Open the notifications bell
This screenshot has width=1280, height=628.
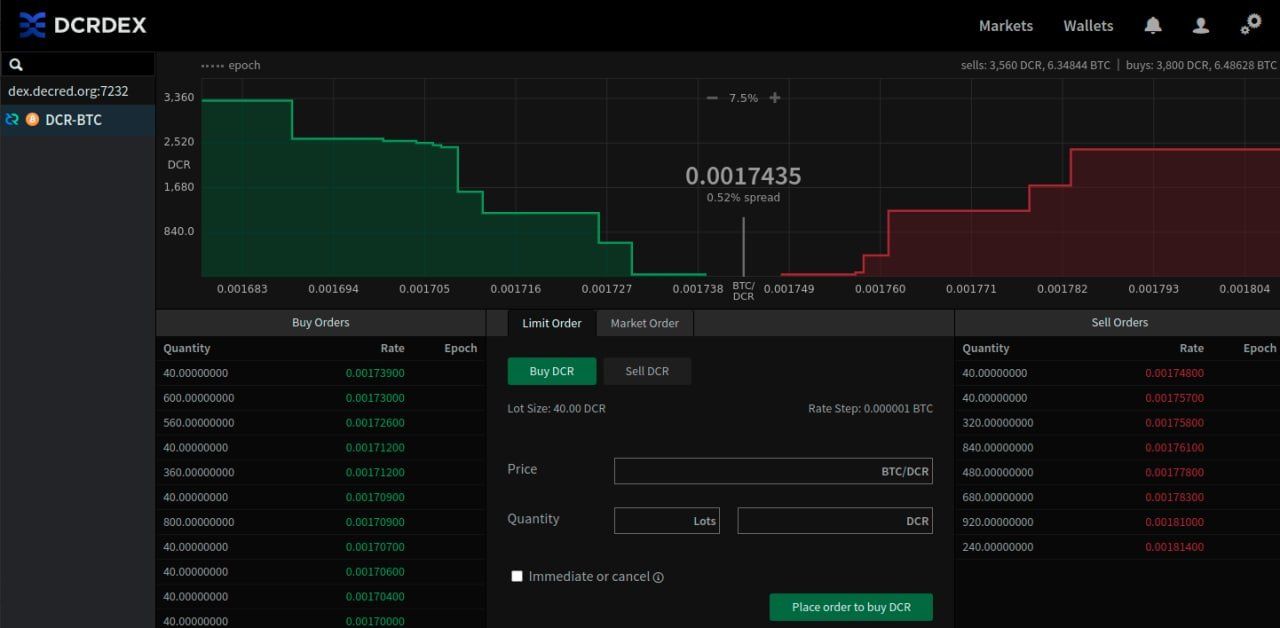(1153, 25)
